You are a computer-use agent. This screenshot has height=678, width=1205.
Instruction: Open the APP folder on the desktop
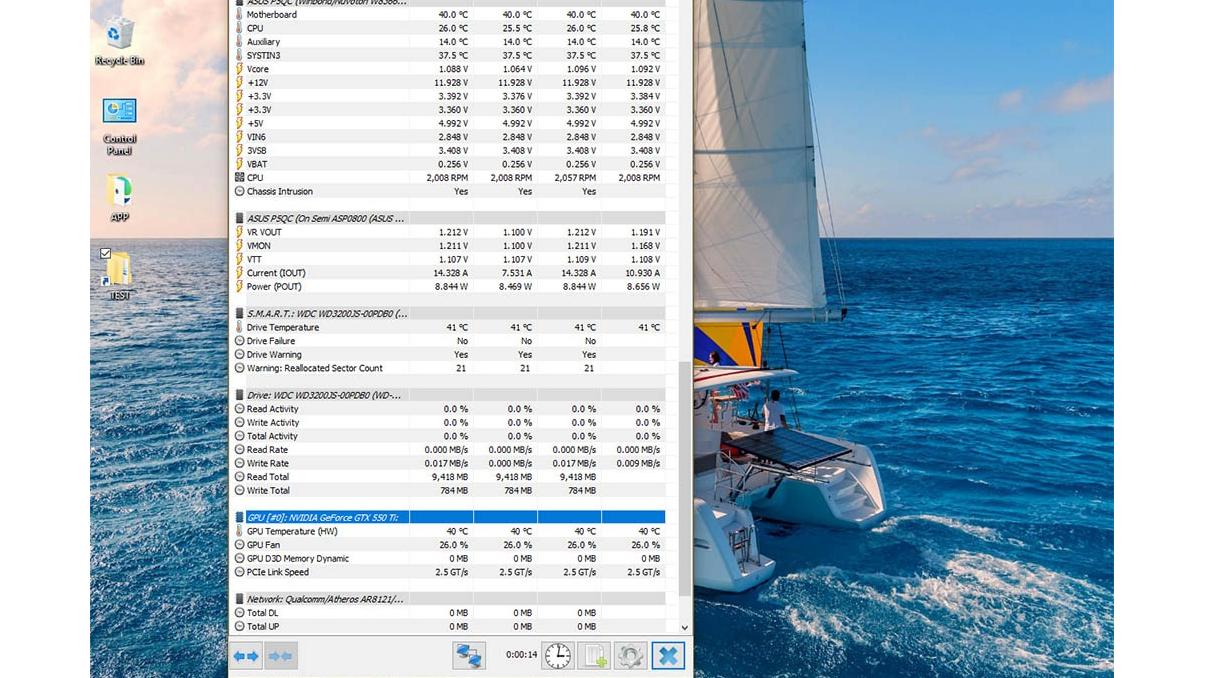[x=119, y=196]
